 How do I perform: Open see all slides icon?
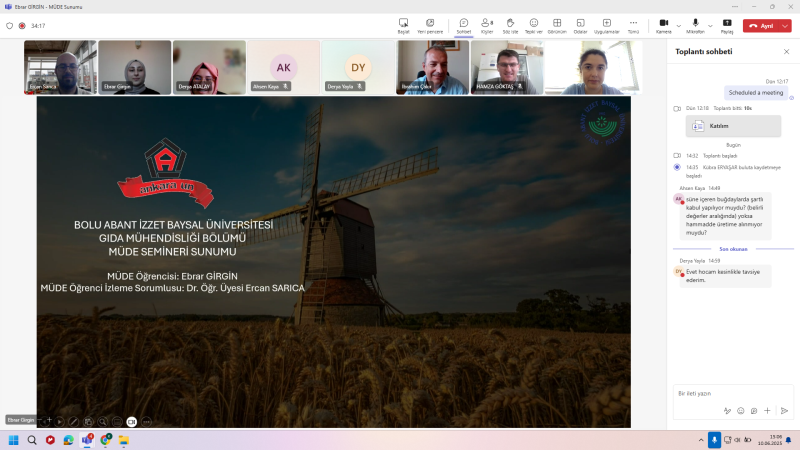coord(88,421)
